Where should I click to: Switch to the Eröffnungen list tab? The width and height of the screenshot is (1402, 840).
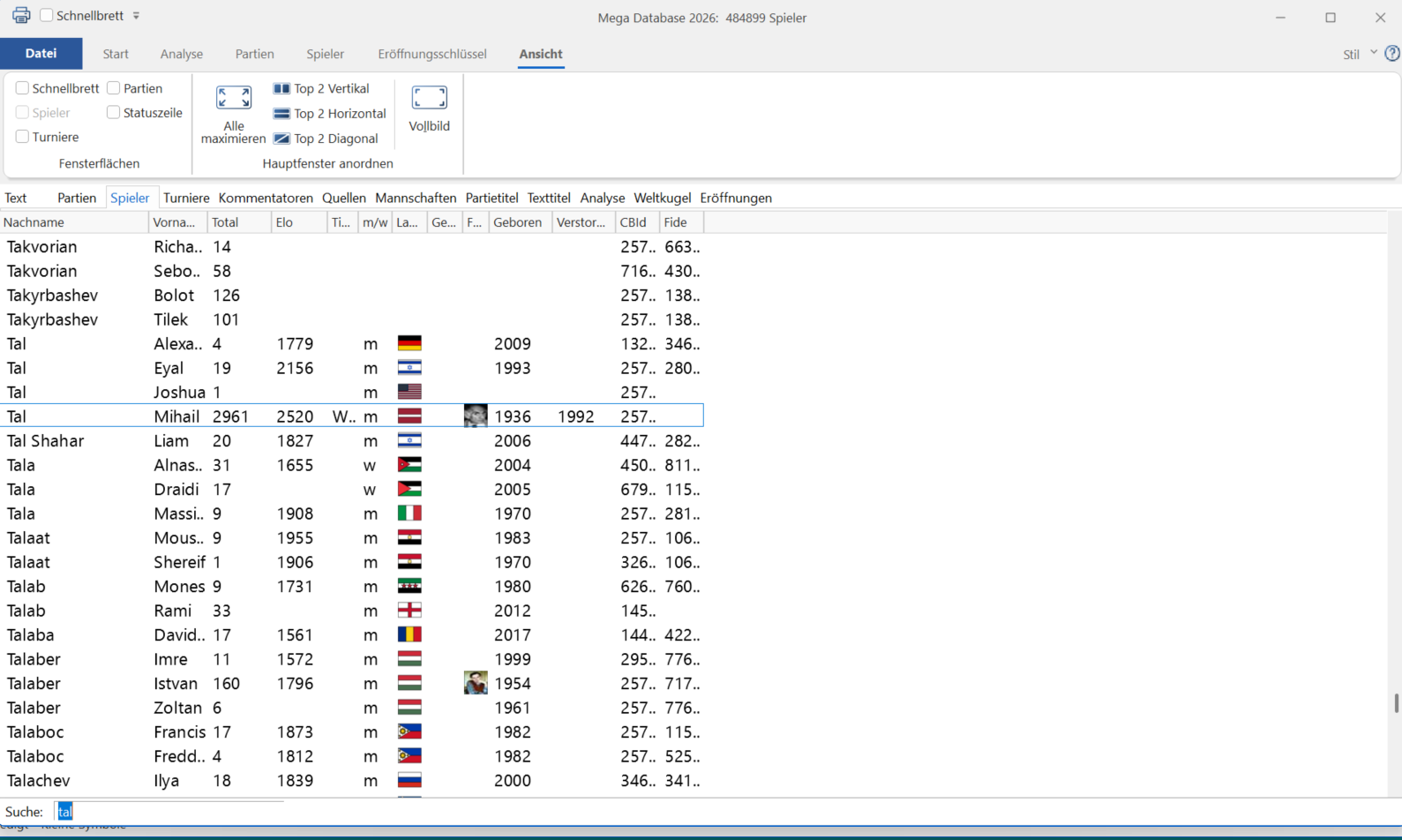tap(736, 198)
